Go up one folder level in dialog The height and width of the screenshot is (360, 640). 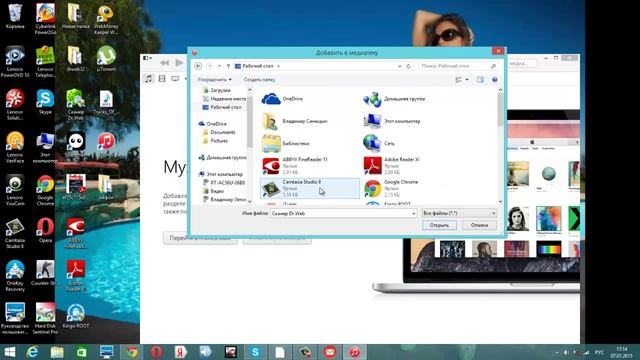[228, 66]
